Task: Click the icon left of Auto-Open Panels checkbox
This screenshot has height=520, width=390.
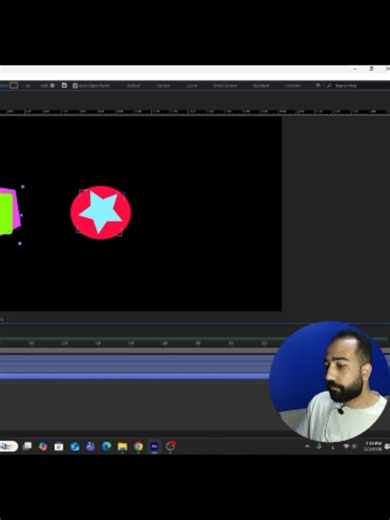Action: [x=64, y=86]
